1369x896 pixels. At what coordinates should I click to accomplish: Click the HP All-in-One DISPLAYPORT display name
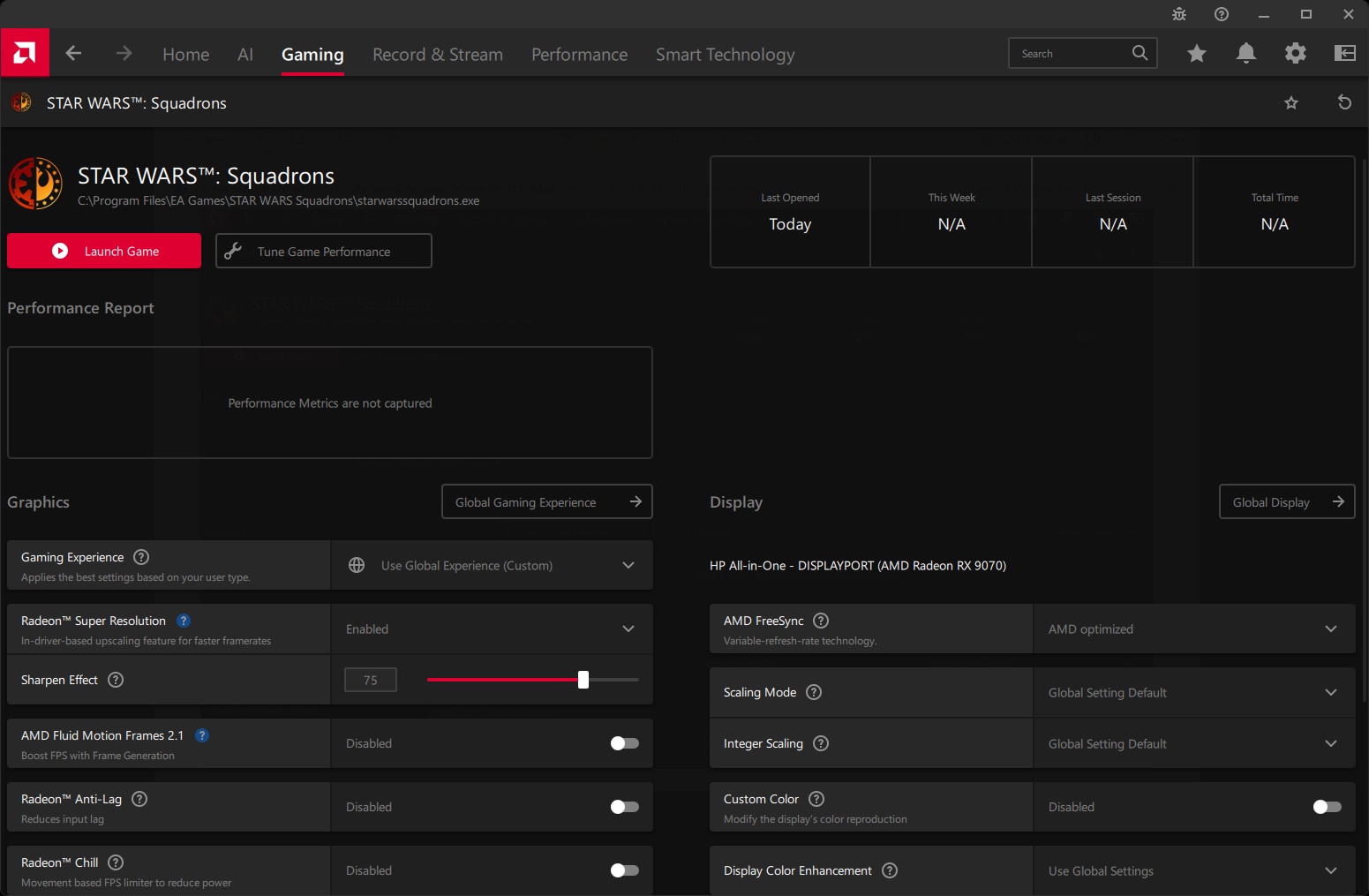(858, 565)
